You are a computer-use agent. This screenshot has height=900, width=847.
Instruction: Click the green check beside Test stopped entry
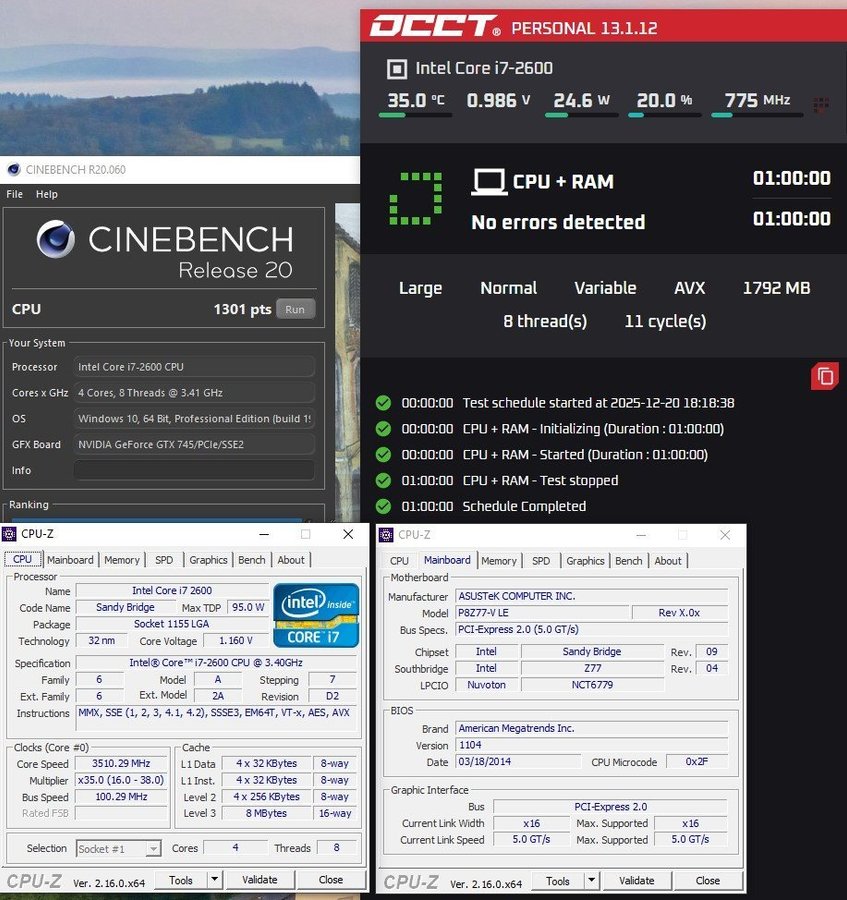[383, 481]
